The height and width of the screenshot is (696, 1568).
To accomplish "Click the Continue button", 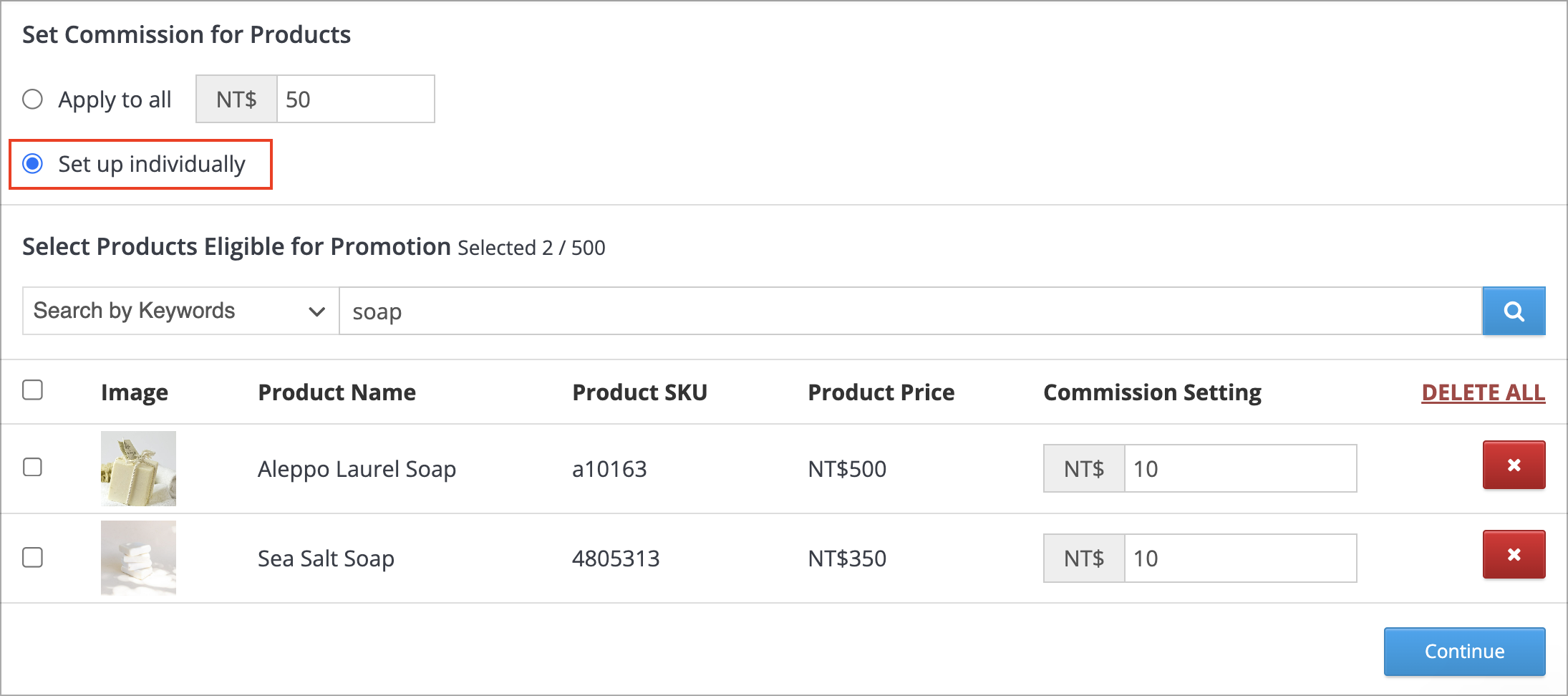I will tap(1464, 652).
